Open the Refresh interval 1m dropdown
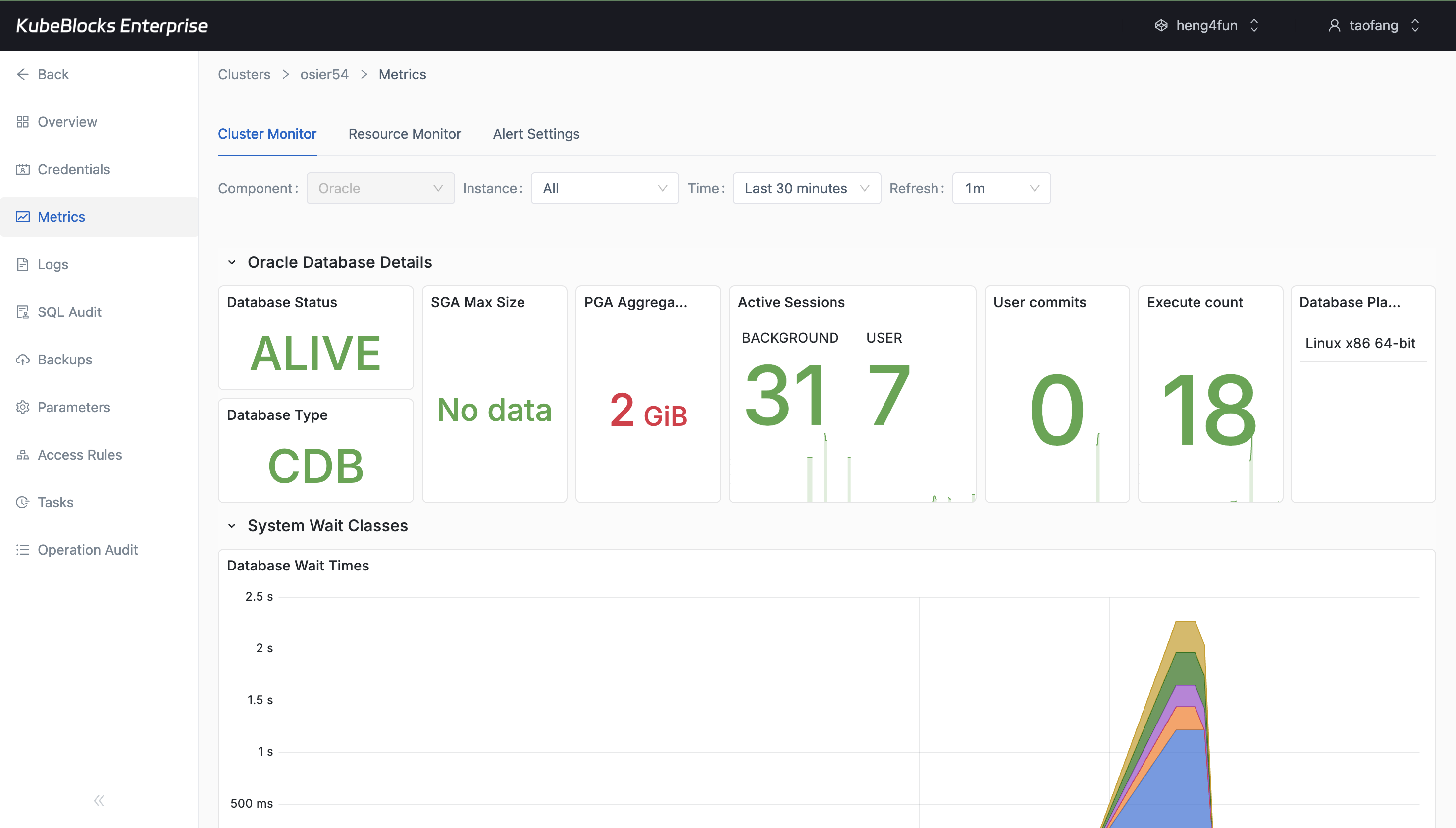The width and height of the screenshot is (1456, 828). pos(1000,188)
